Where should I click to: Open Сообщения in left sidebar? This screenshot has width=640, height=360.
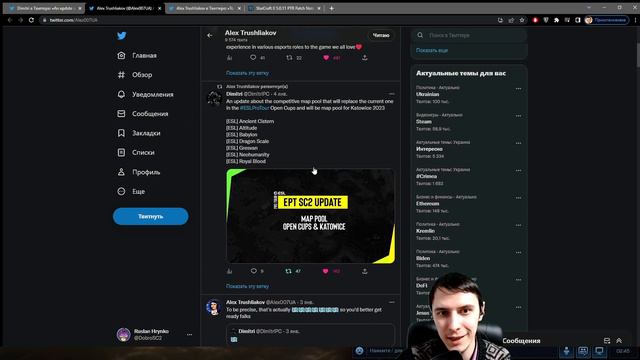[143, 113]
